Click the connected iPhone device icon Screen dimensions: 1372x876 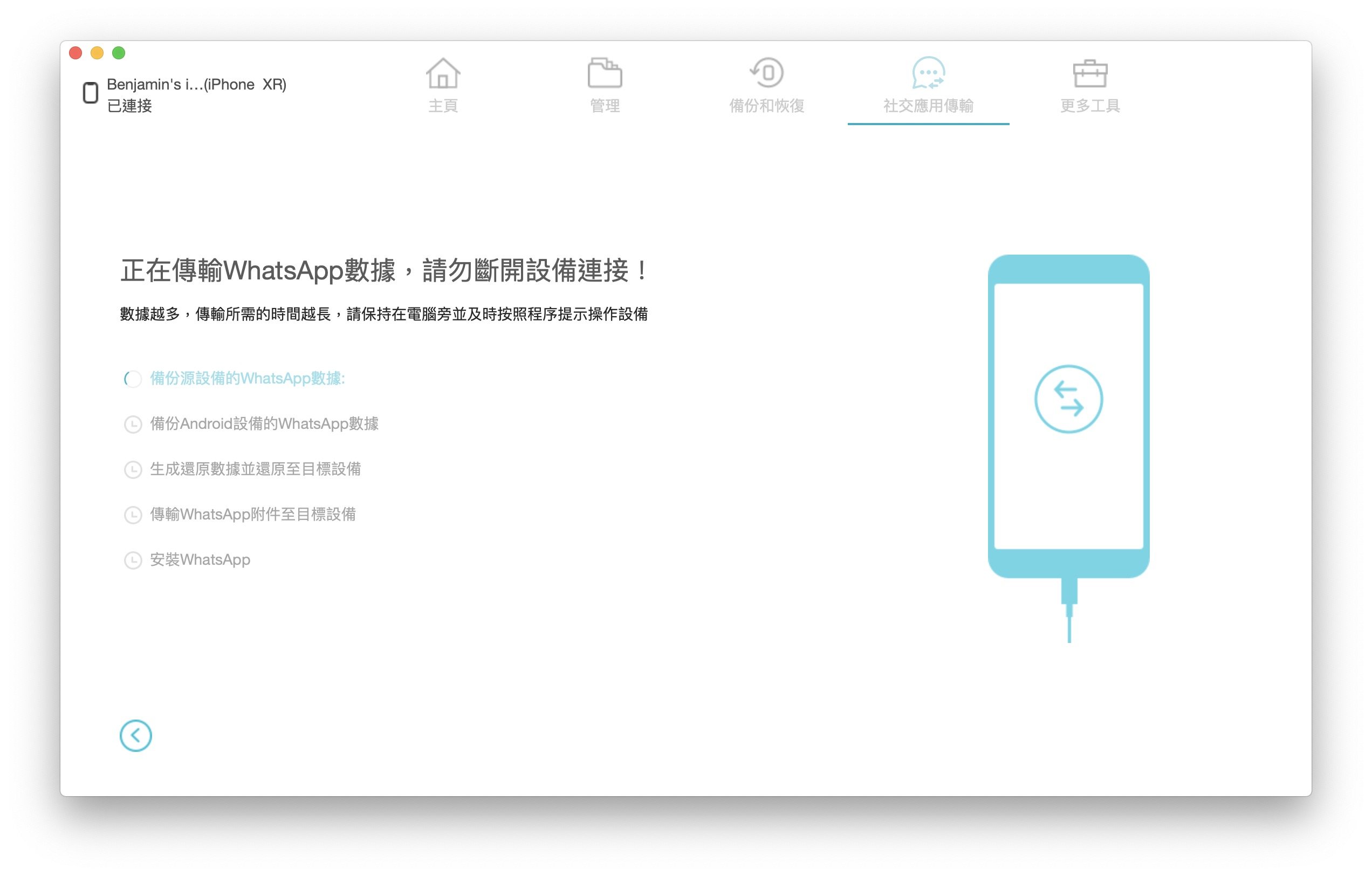90,93
